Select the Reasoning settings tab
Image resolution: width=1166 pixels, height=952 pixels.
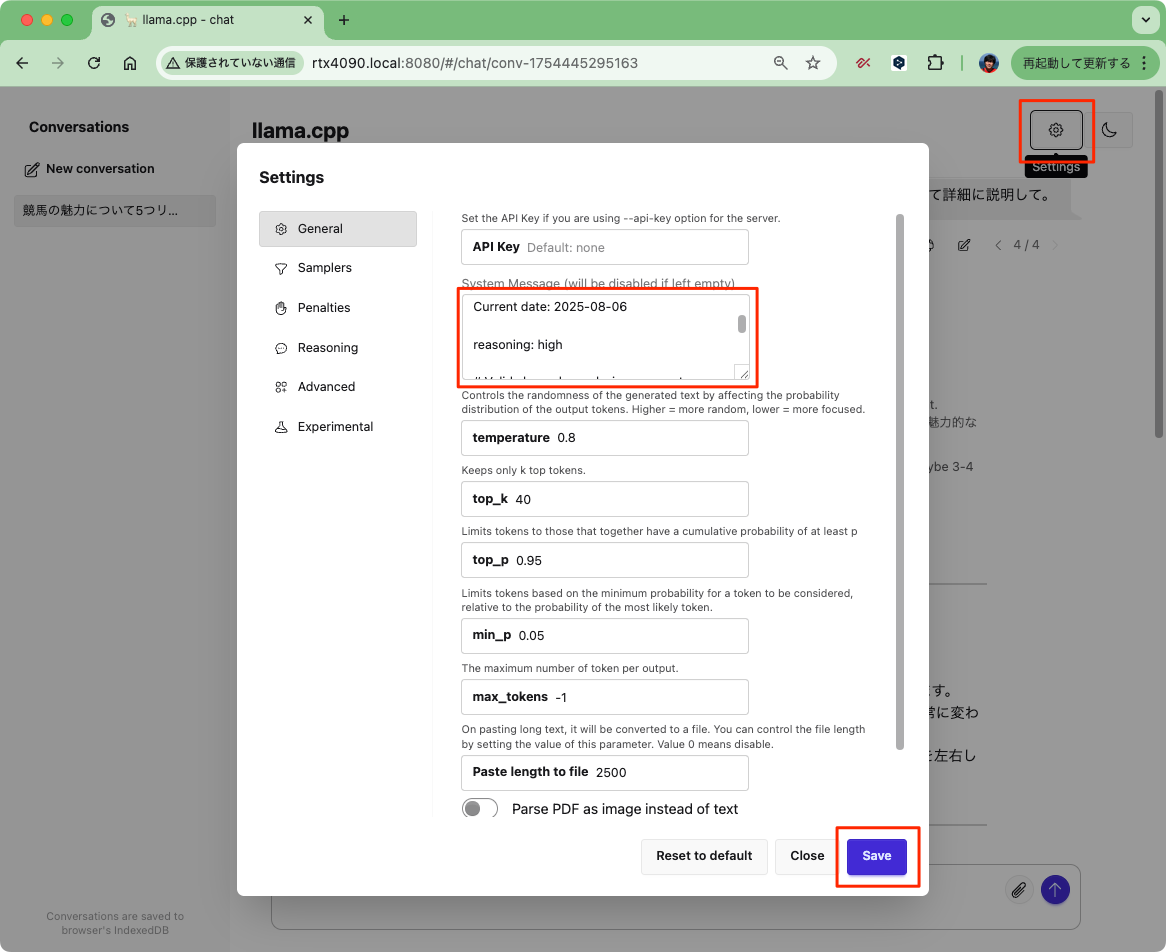(x=338, y=347)
